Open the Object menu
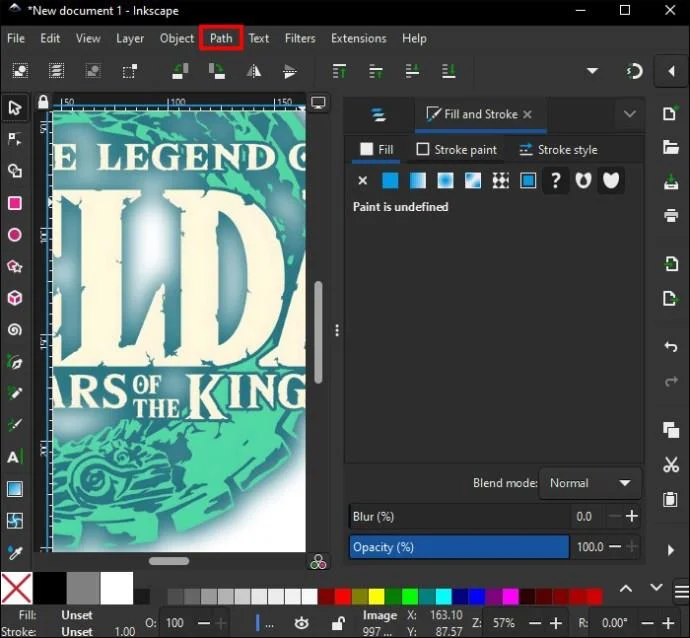 click(177, 38)
